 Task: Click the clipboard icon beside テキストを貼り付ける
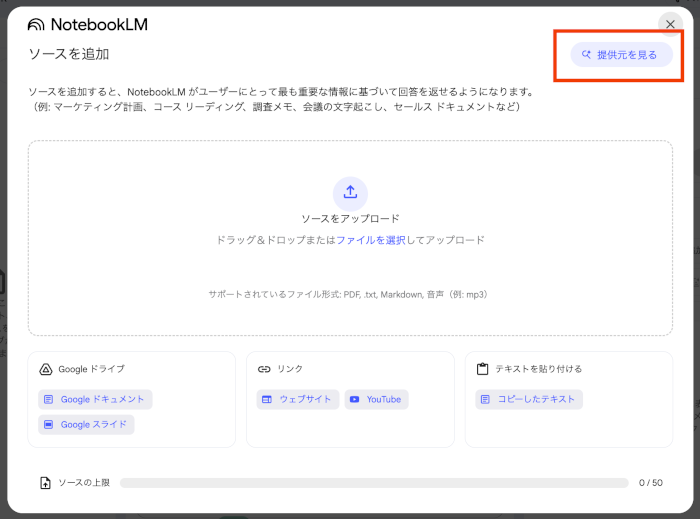[483, 369]
